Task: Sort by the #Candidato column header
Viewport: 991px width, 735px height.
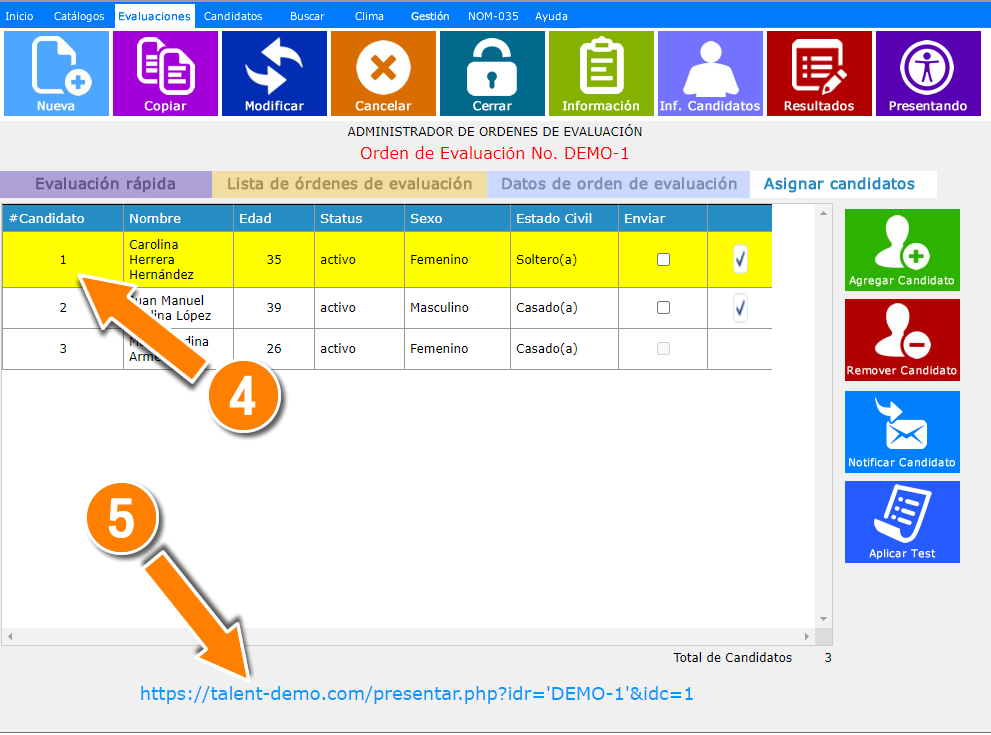Action: [x=63, y=219]
